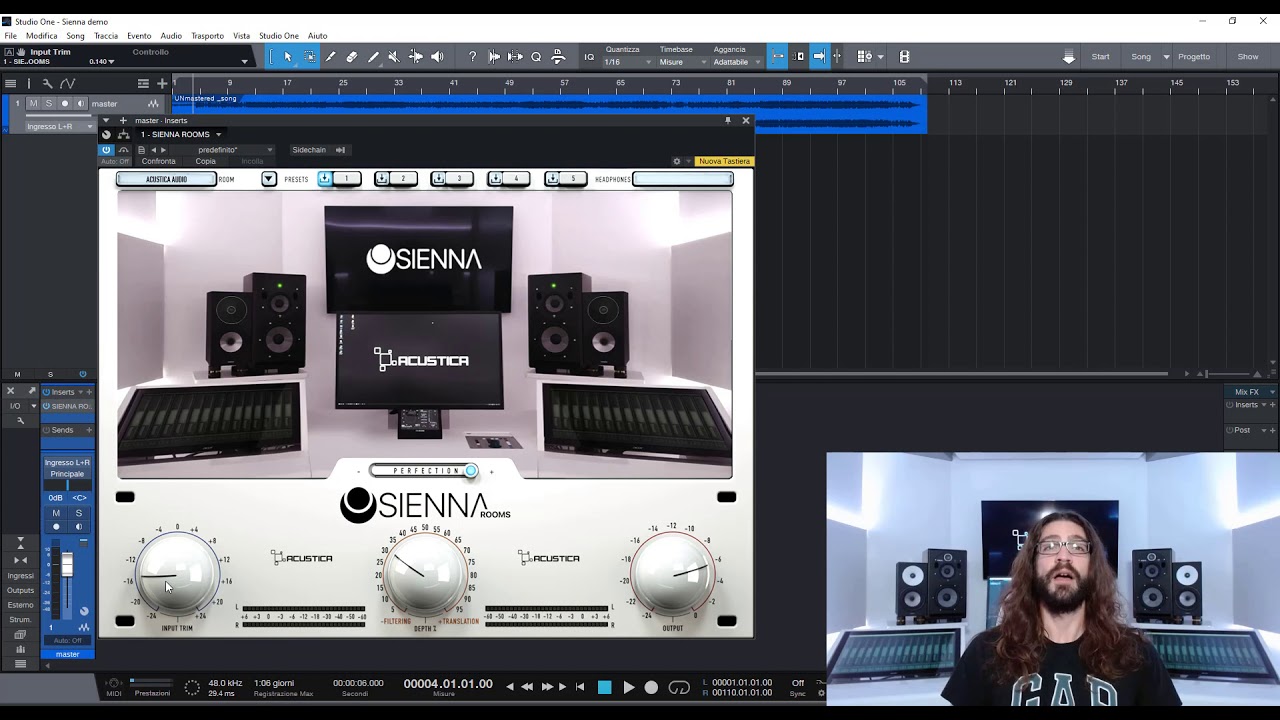This screenshot has height=720, width=1280.
Task: Open the Evento menu
Action: [139, 36]
